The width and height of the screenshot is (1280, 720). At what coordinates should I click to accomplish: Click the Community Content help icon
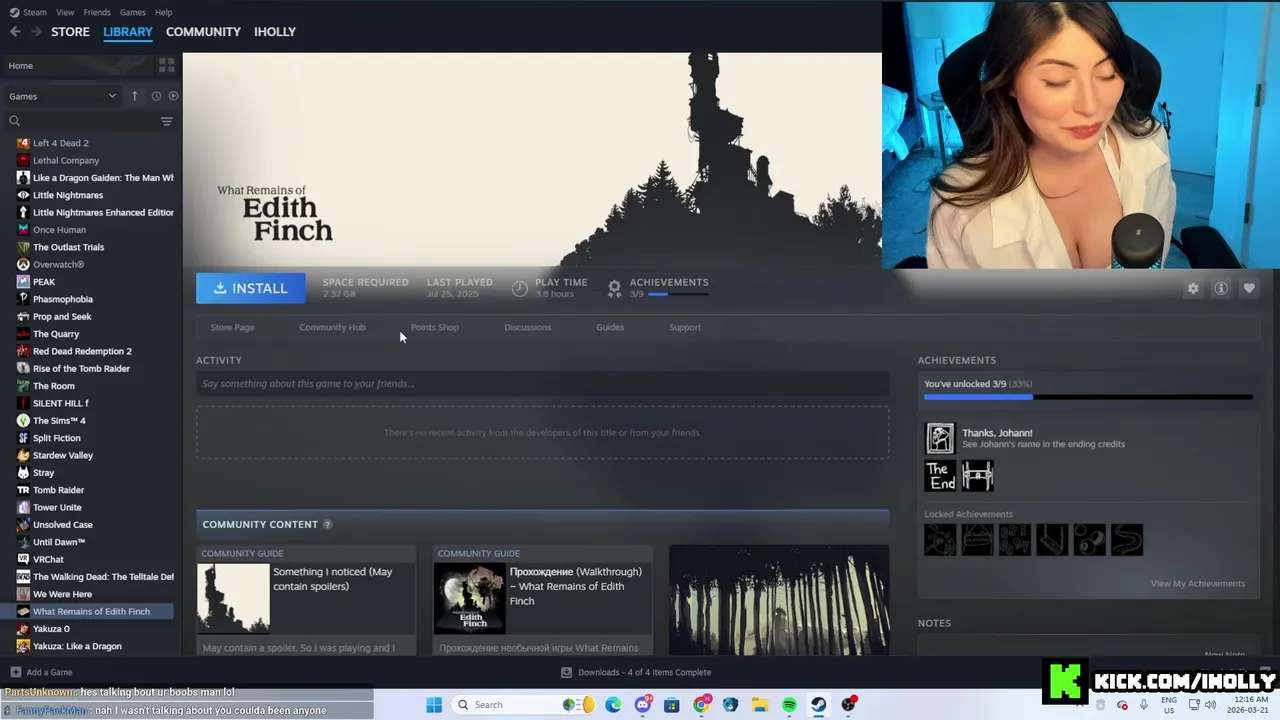(327, 524)
